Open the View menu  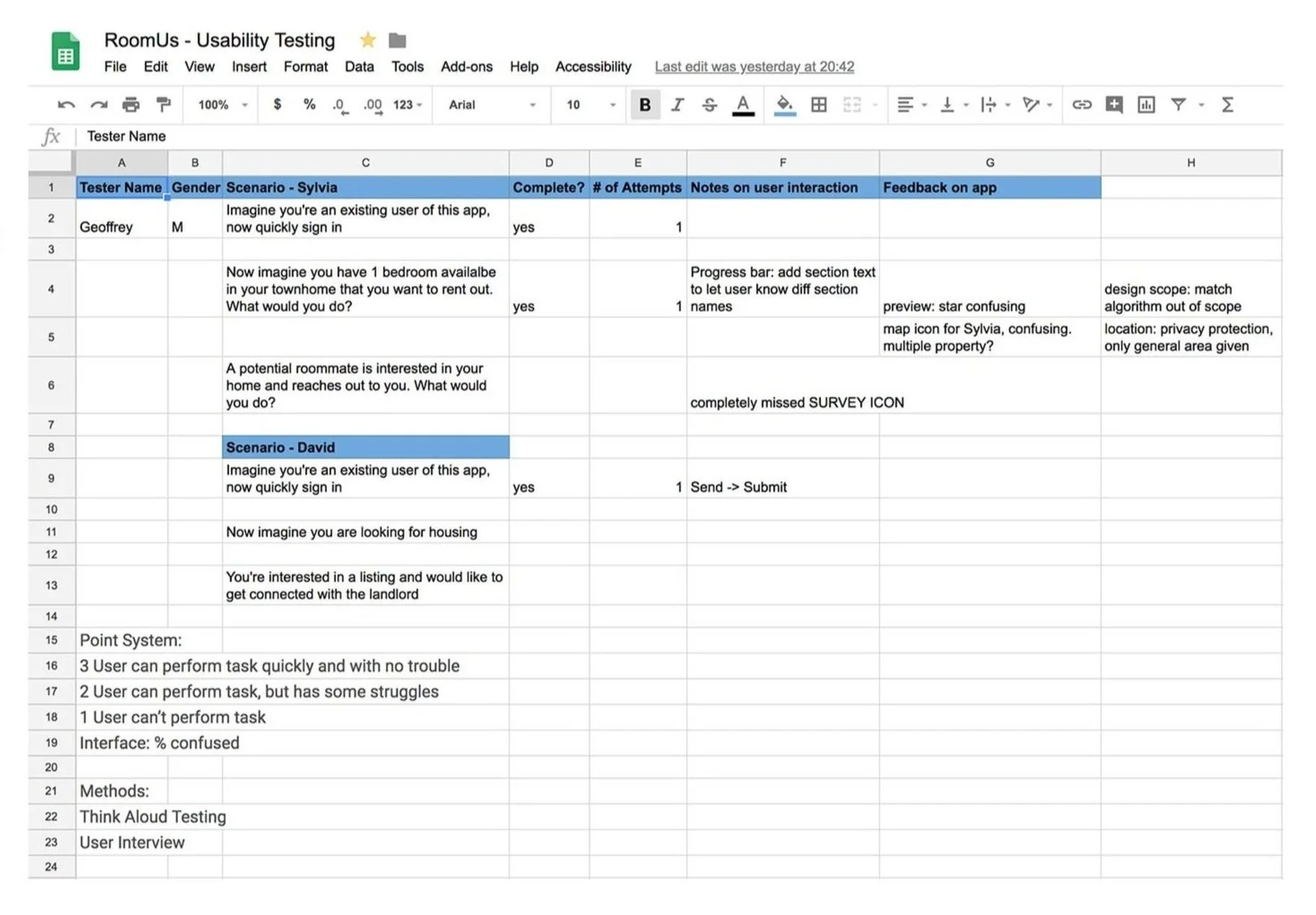tap(199, 67)
